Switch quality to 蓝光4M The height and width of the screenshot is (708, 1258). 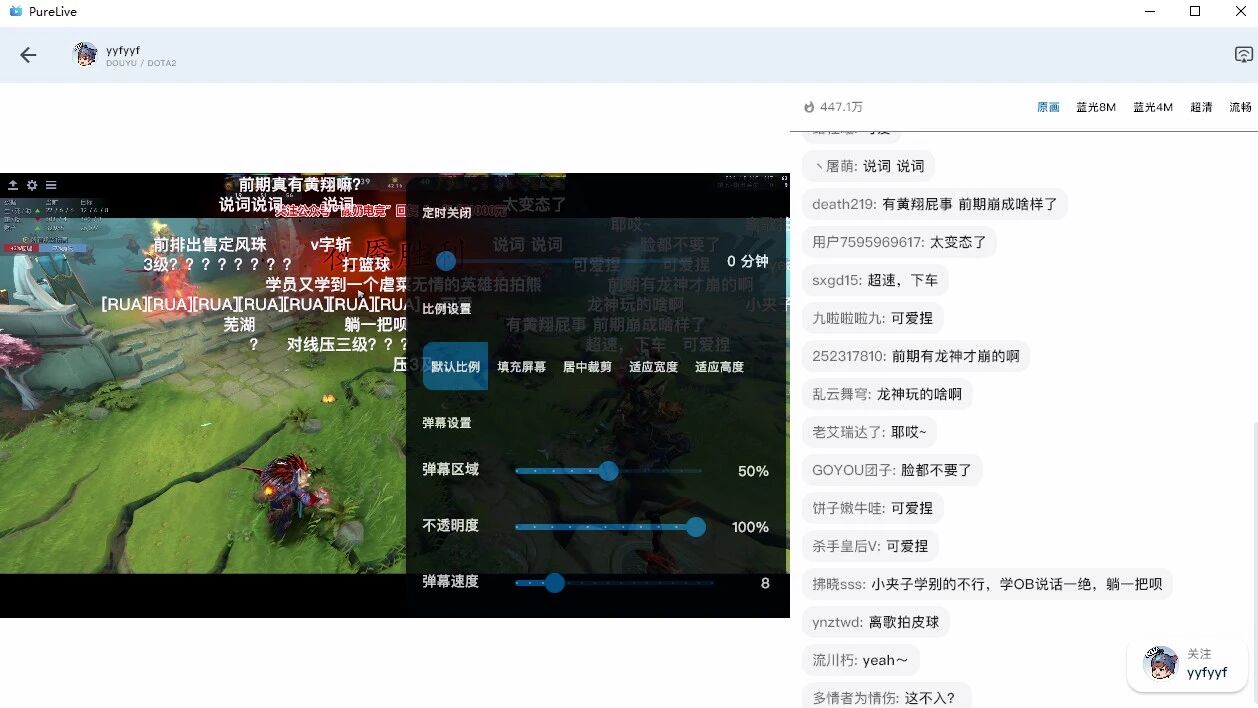[x=1153, y=107]
